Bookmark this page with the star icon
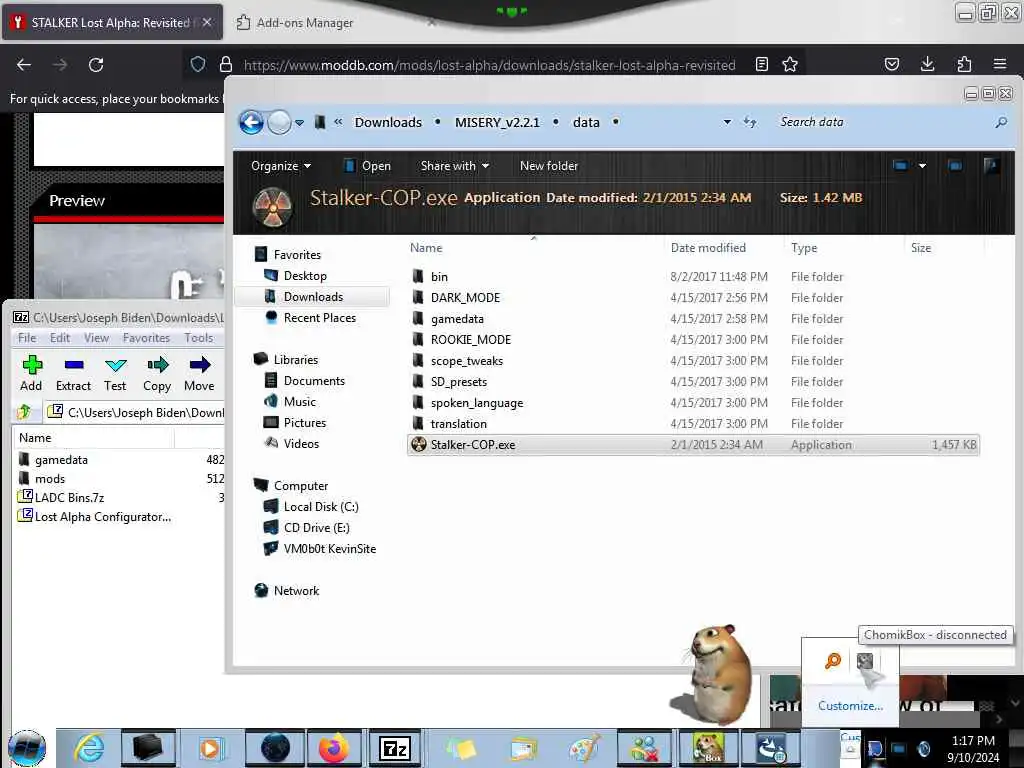Image resolution: width=1024 pixels, height=768 pixels. click(x=790, y=65)
